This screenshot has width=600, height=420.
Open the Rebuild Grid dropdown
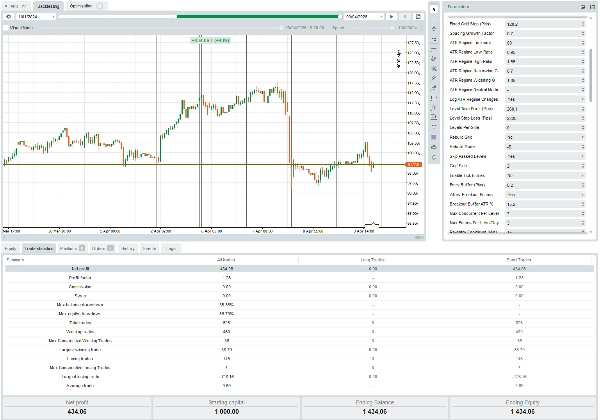pos(545,137)
